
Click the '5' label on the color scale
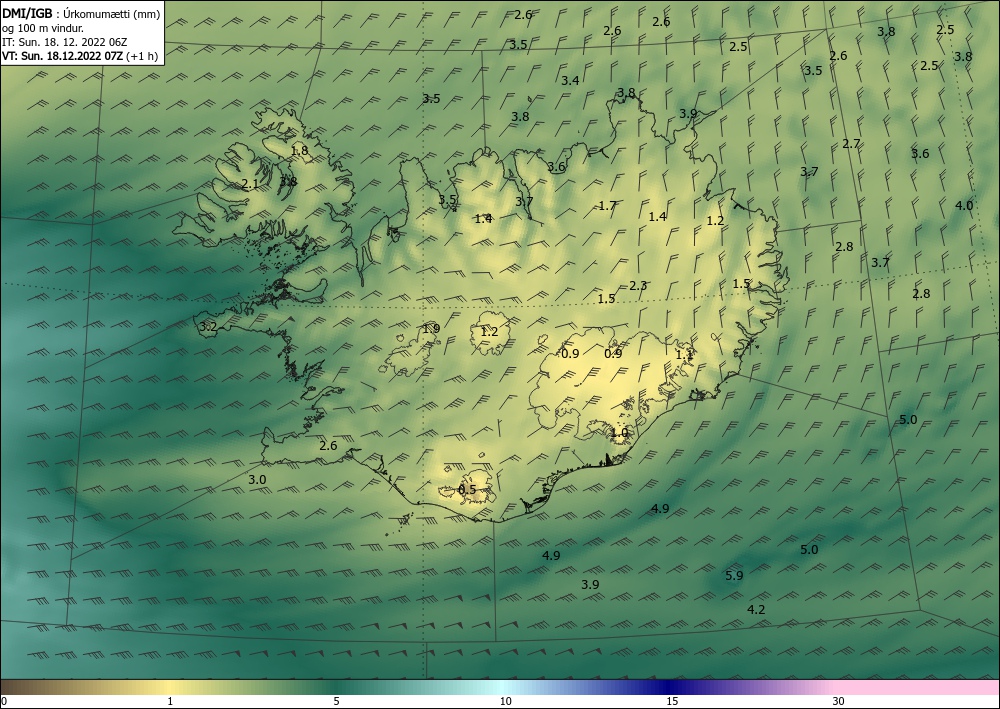pyautogui.click(x=336, y=701)
